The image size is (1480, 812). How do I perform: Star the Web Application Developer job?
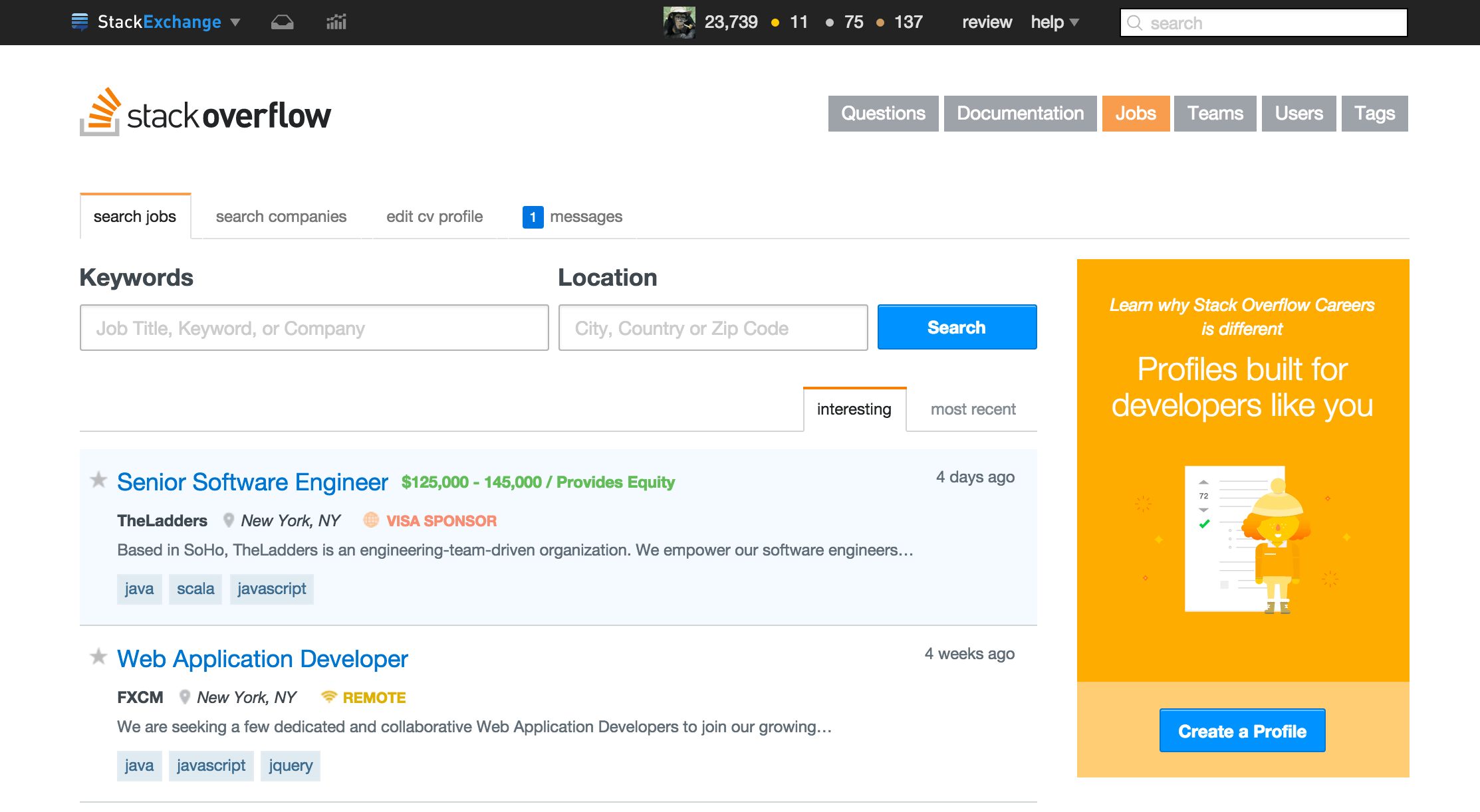pos(98,657)
